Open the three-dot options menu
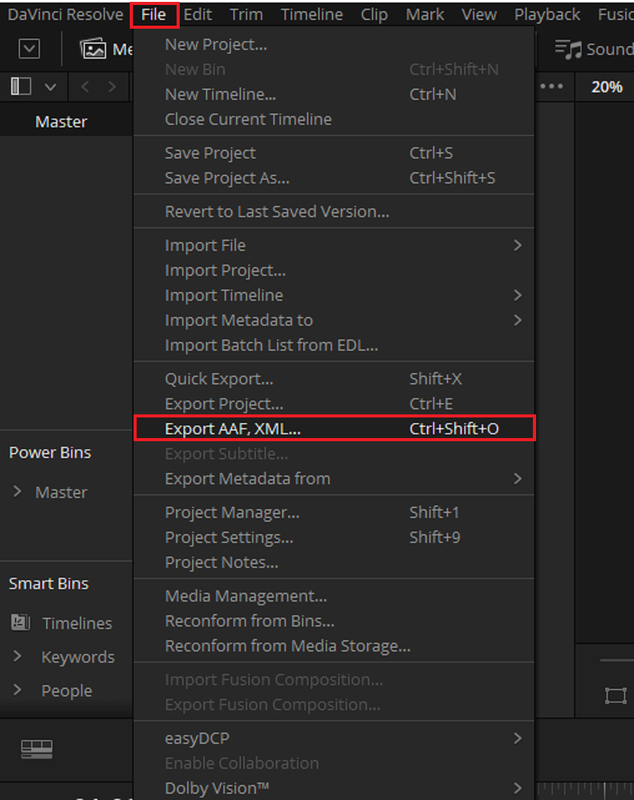Viewport: 634px width, 800px height. [551, 86]
